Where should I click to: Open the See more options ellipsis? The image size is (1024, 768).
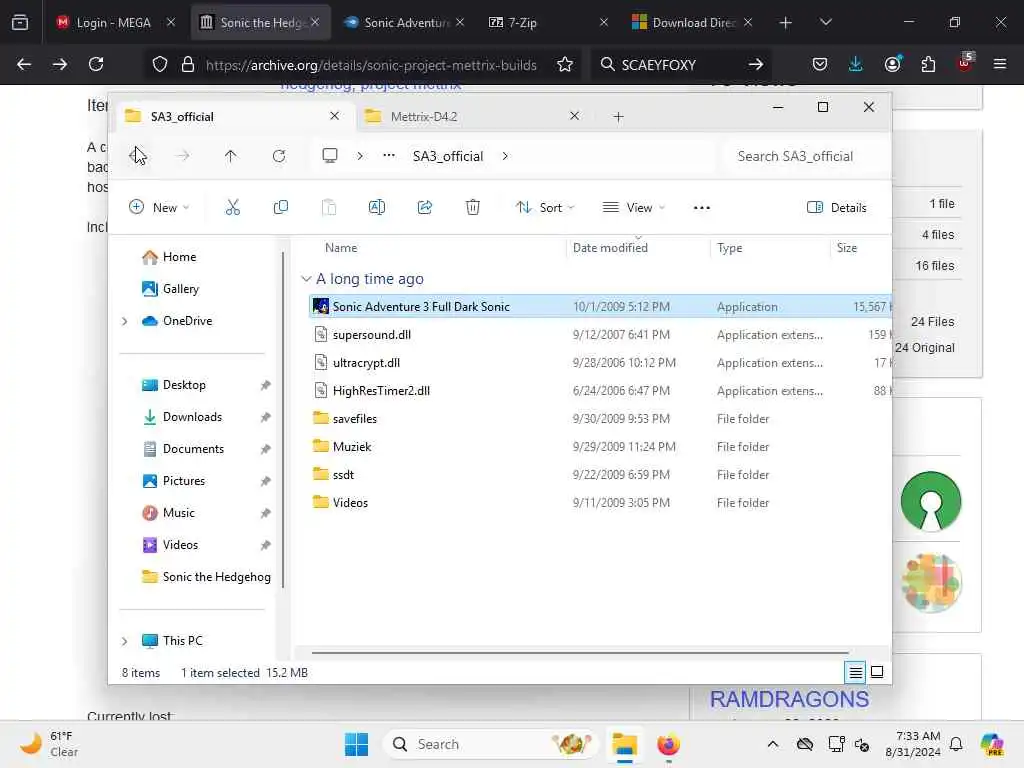pyautogui.click(x=701, y=208)
